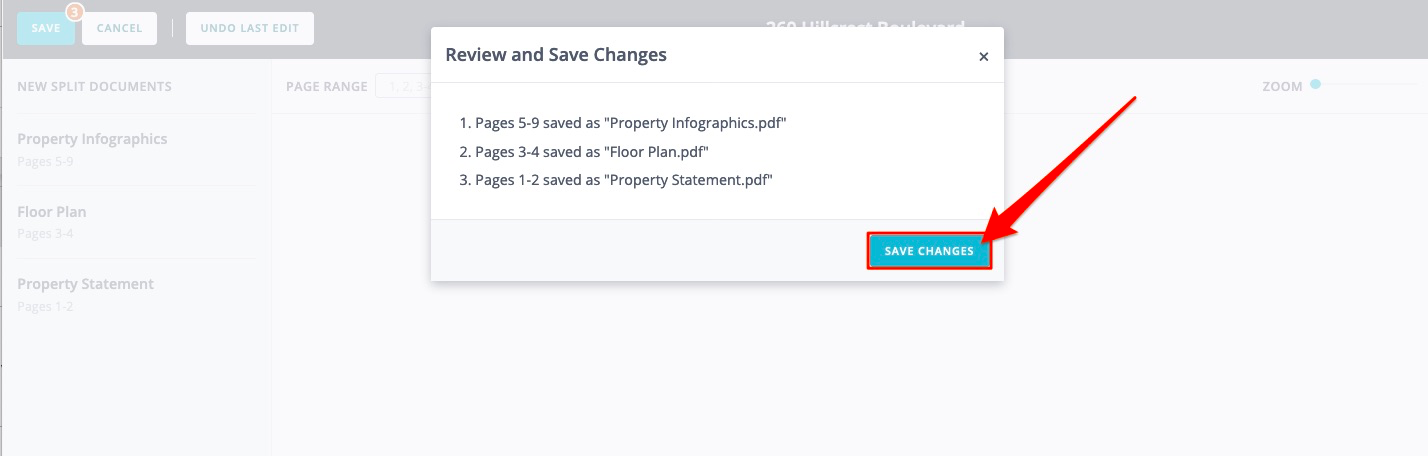Click the New Split Documents heading
The image size is (1428, 456).
[x=94, y=87]
